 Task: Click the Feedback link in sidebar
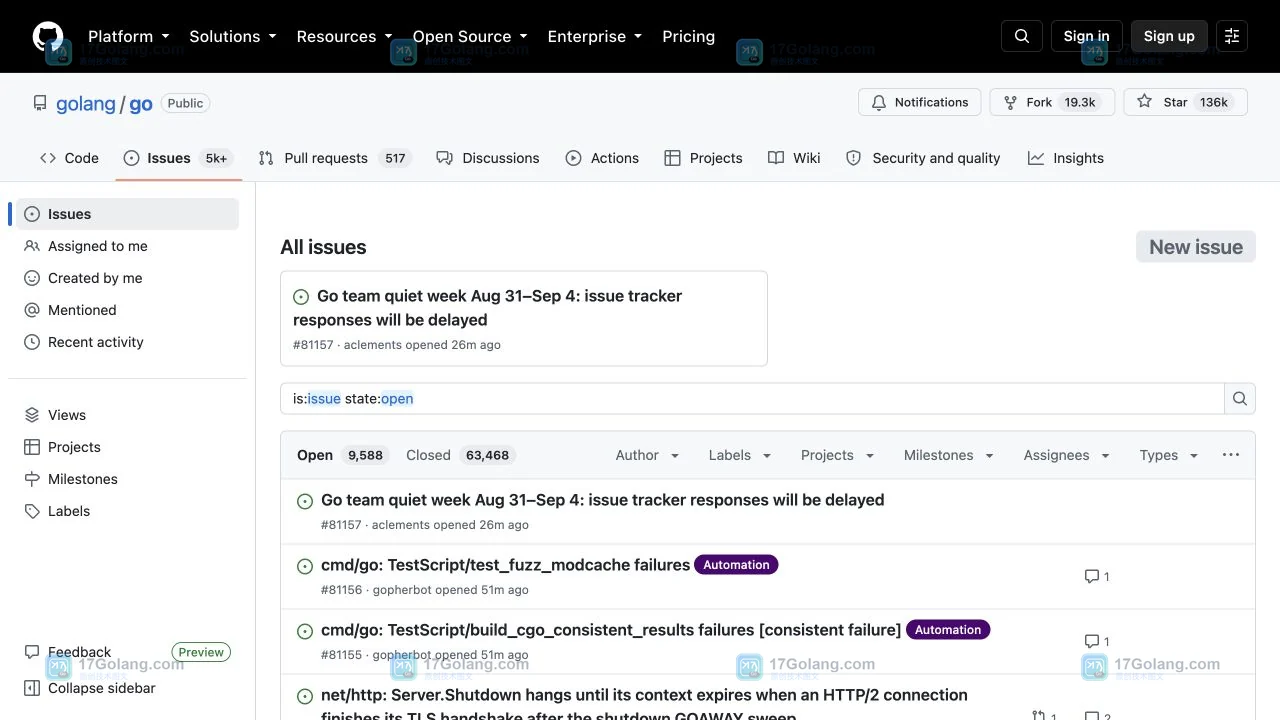pos(79,652)
